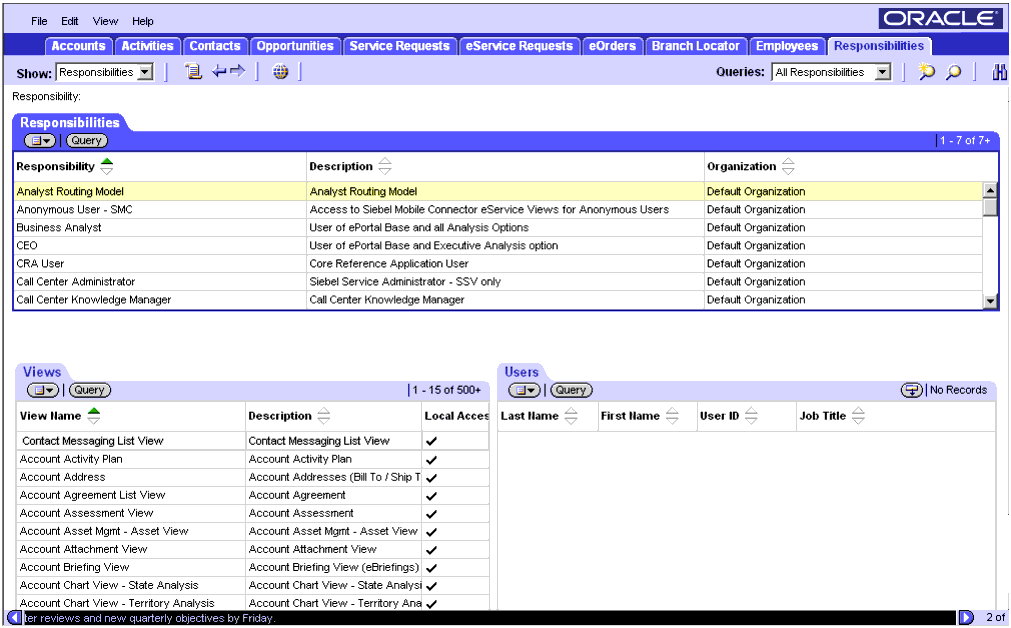Viewport: 1011px width, 628px height.
Task: Sort by Responsibility column arrows
Action: click(x=107, y=166)
